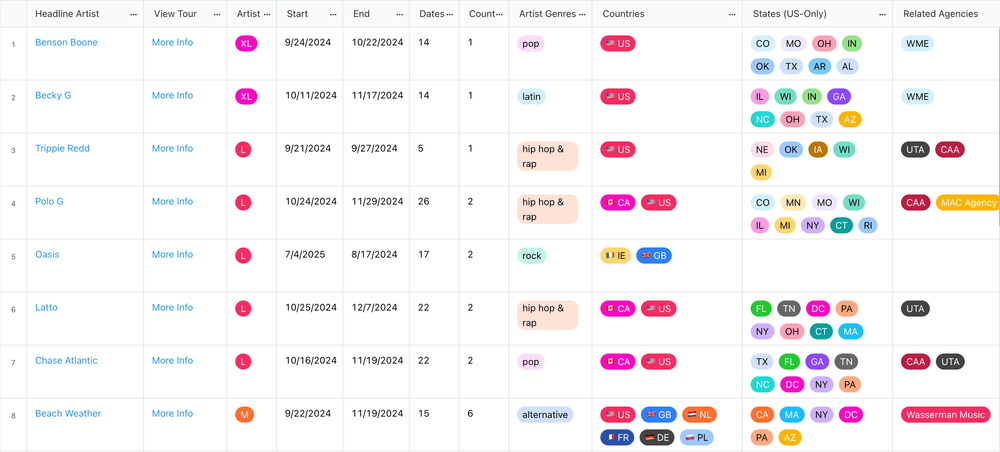Select the rock genre tag for Oasis
Viewport: 1000px width, 452px height.
point(532,256)
